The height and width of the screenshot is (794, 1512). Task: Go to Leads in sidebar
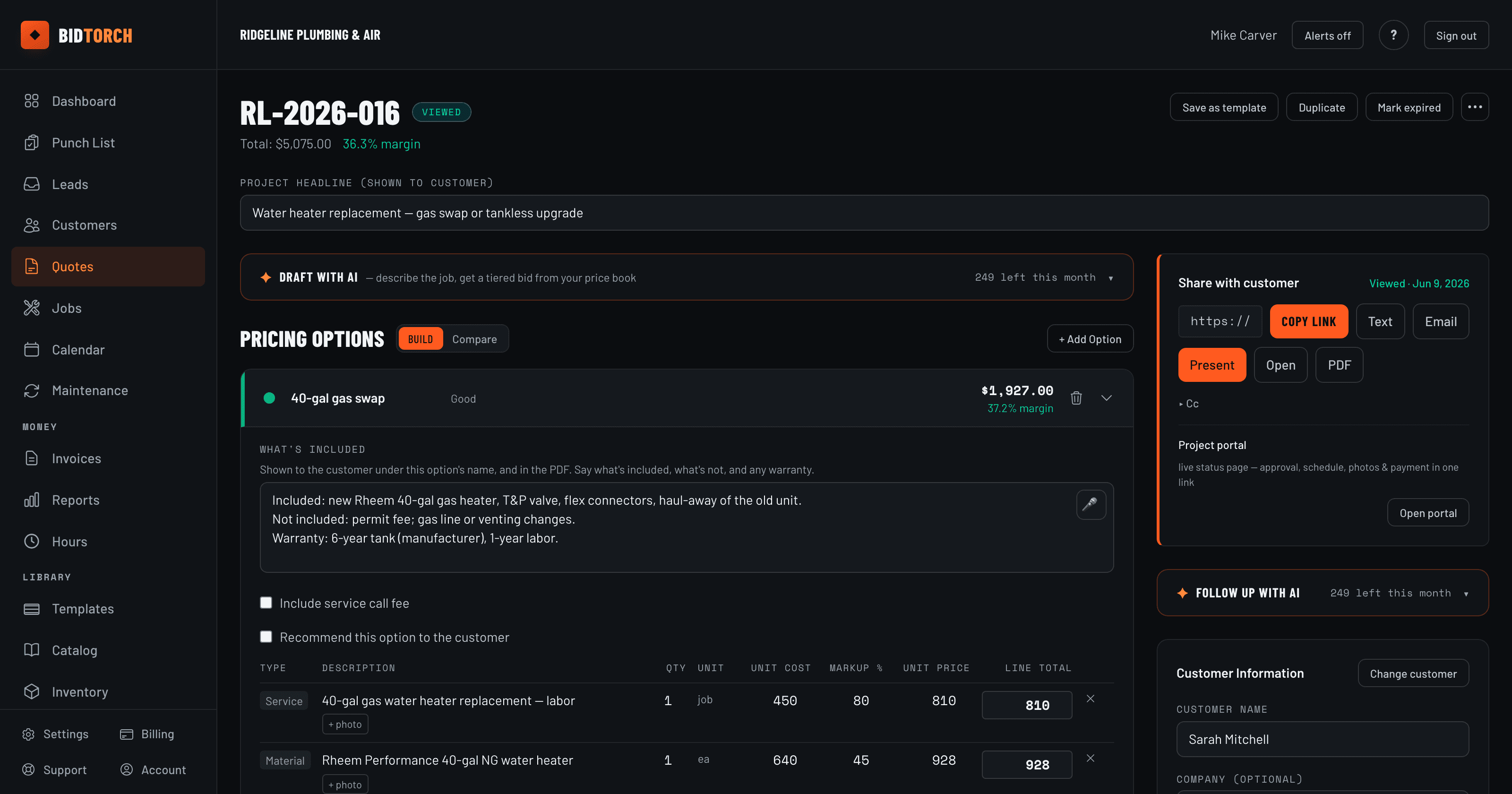(x=108, y=184)
